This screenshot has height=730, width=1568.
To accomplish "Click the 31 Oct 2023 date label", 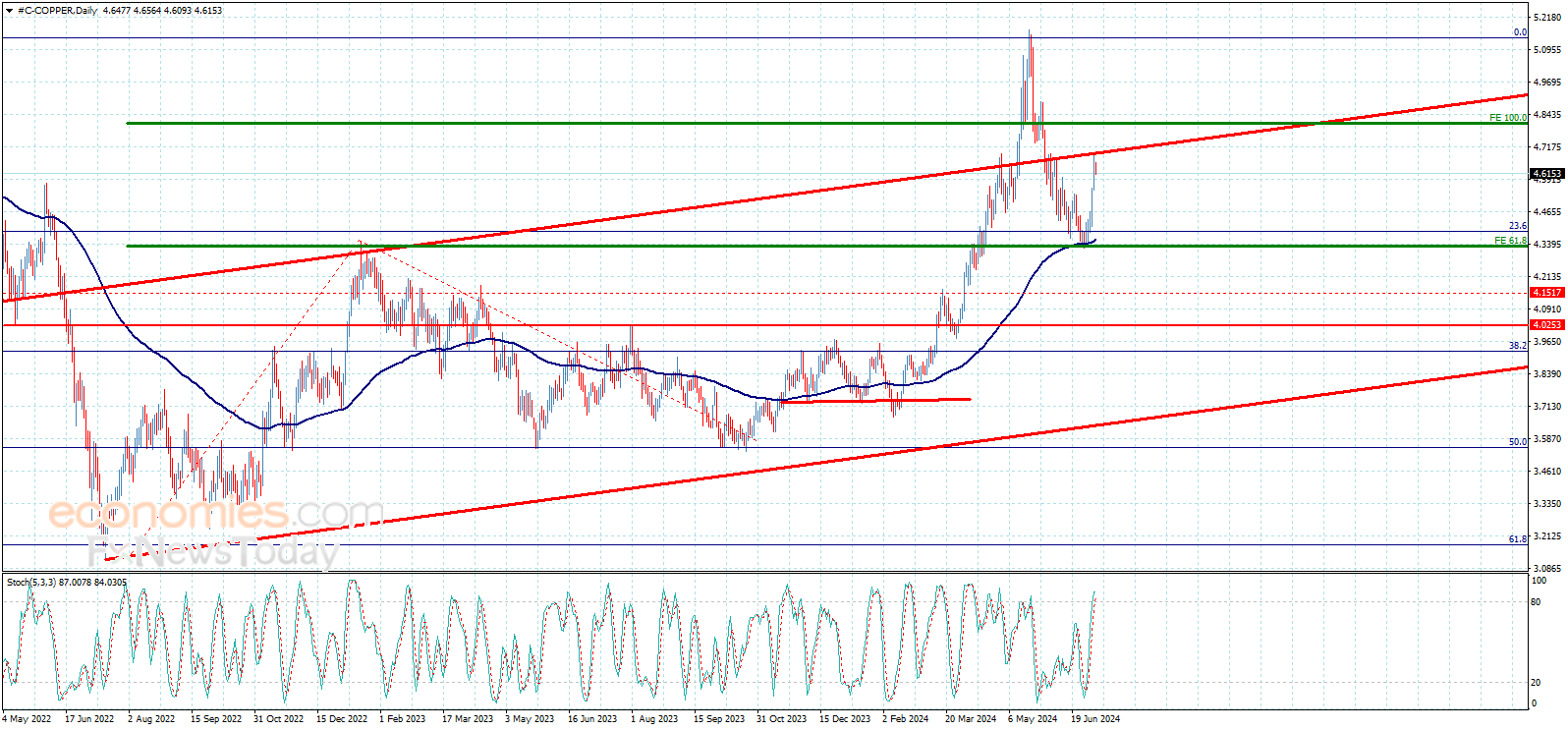I will pos(781,718).
